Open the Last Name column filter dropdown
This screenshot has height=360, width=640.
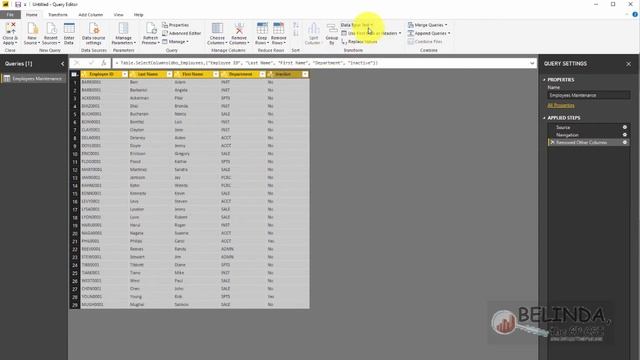tap(169, 74)
